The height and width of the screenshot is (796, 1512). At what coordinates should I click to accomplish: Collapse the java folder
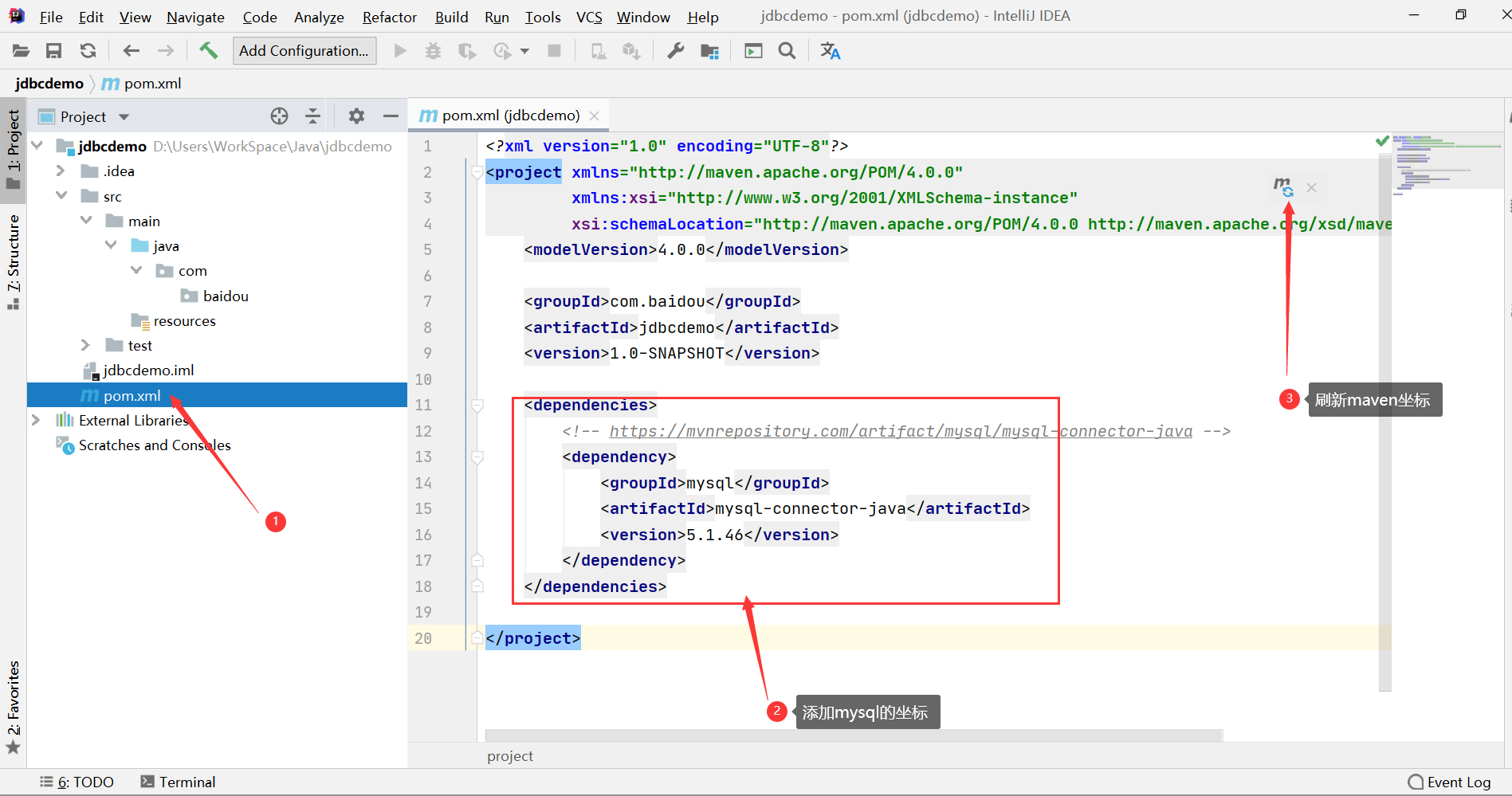pos(111,245)
